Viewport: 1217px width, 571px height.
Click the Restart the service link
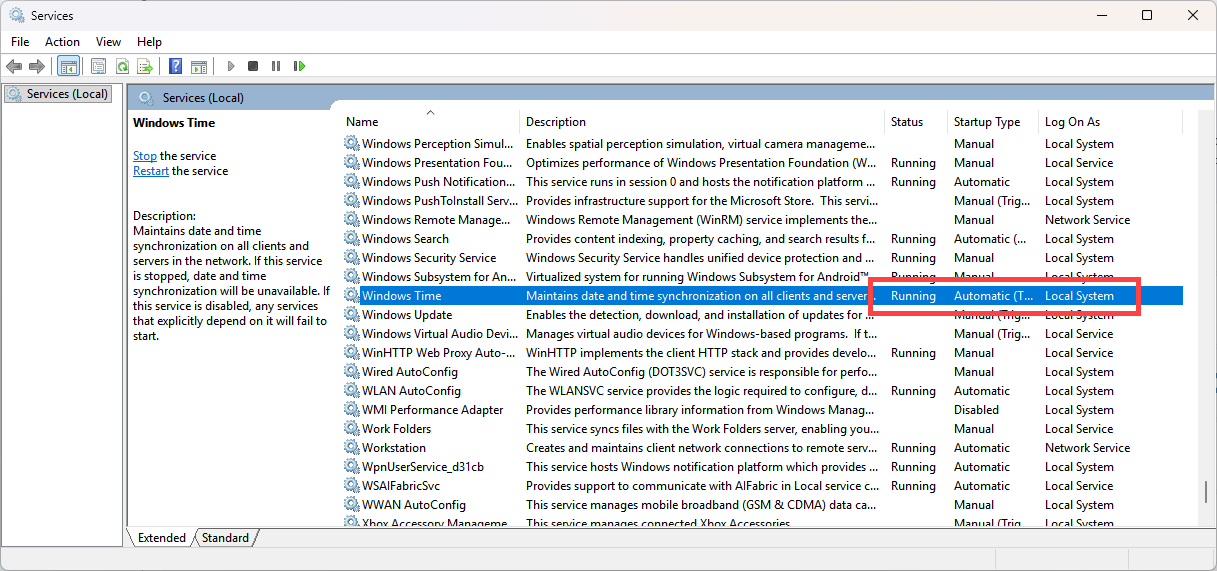[151, 171]
